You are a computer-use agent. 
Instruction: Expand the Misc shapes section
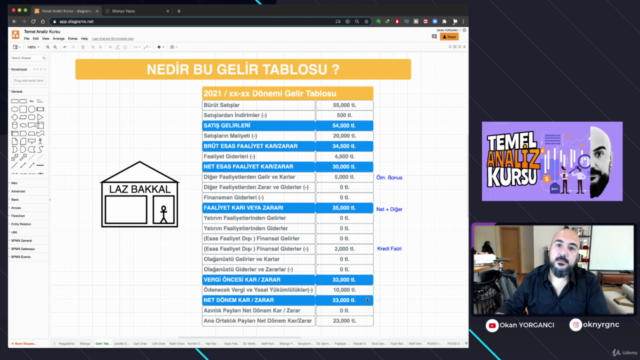click(27, 183)
